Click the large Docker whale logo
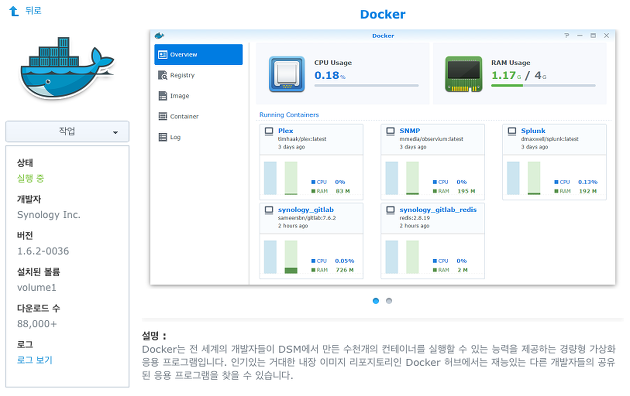Screen dimensions: 630x396 click(67, 68)
